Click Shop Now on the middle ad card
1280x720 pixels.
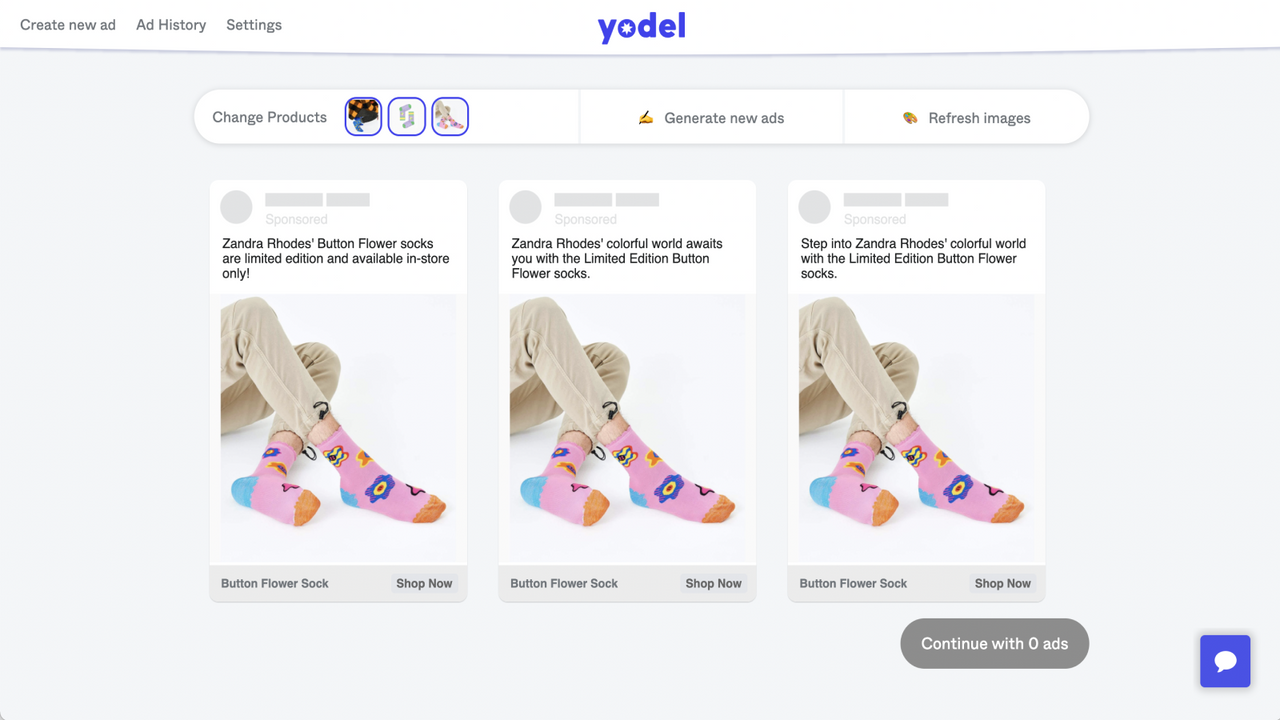[x=713, y=583]
